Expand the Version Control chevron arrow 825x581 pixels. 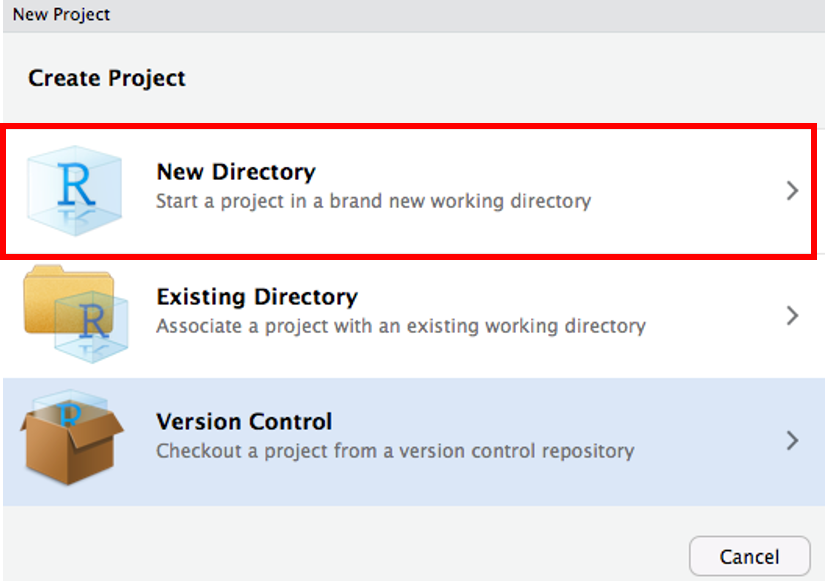pos(792,440)
